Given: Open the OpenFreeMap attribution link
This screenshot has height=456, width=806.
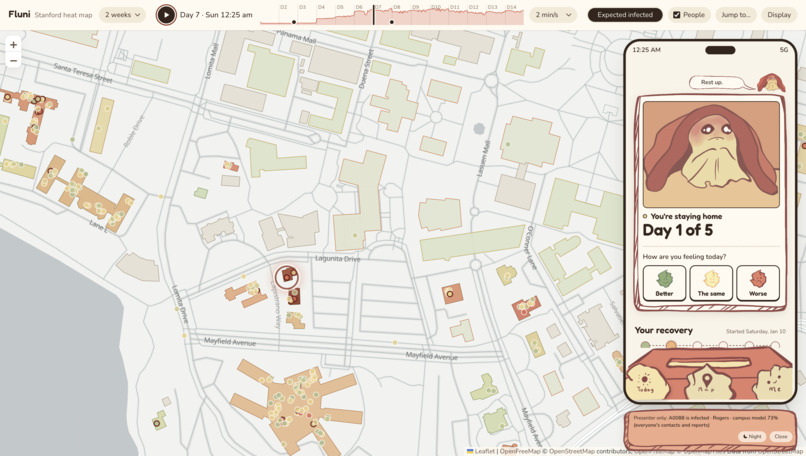Looking at the screenshot, I should point(520,451).
